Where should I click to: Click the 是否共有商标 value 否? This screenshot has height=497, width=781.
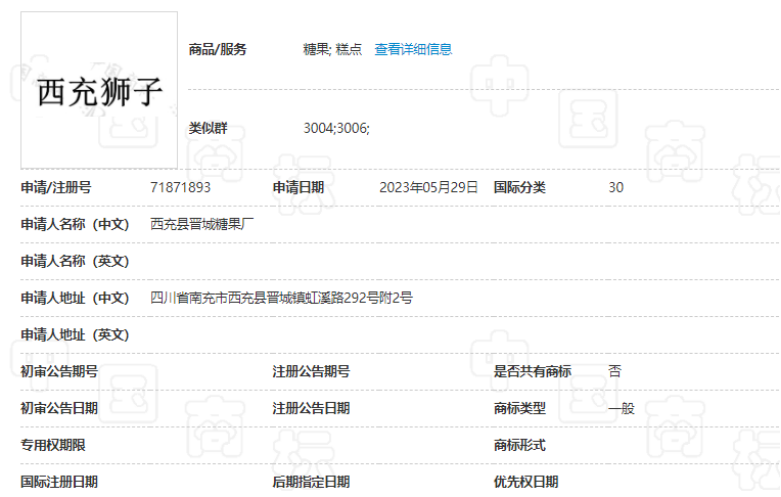pos(614,371)
